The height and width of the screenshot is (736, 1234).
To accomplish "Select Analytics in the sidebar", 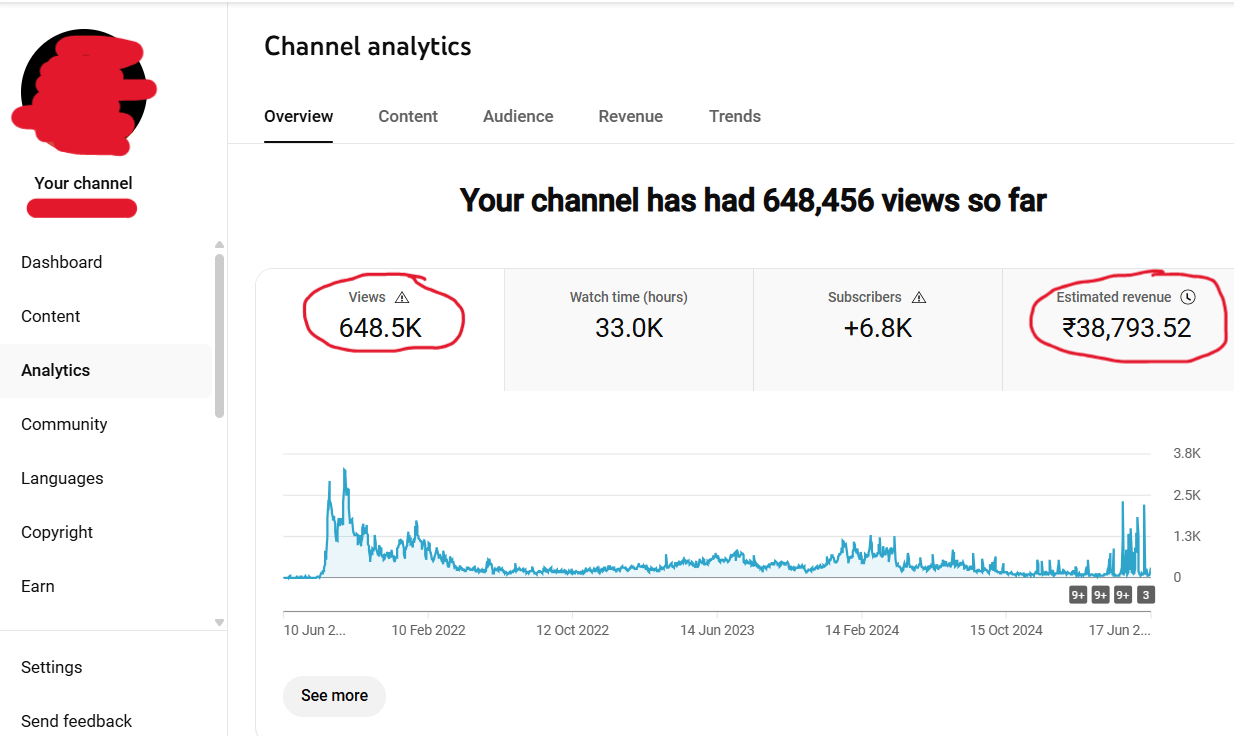I will pos(106,370).
